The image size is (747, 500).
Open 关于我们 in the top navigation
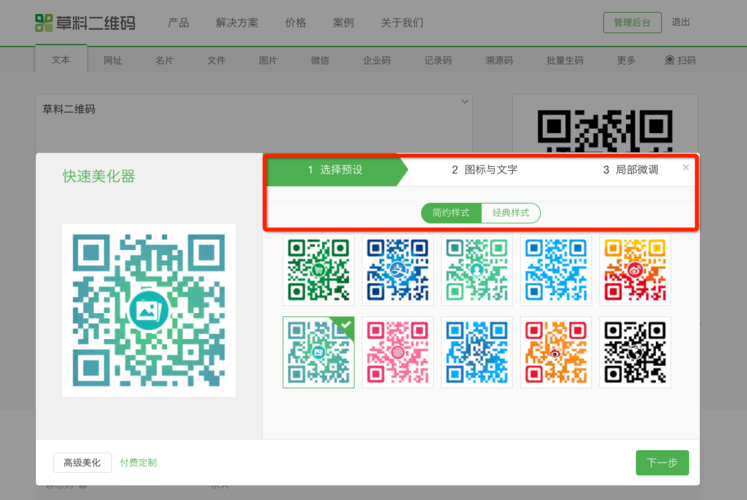(402, 23)
